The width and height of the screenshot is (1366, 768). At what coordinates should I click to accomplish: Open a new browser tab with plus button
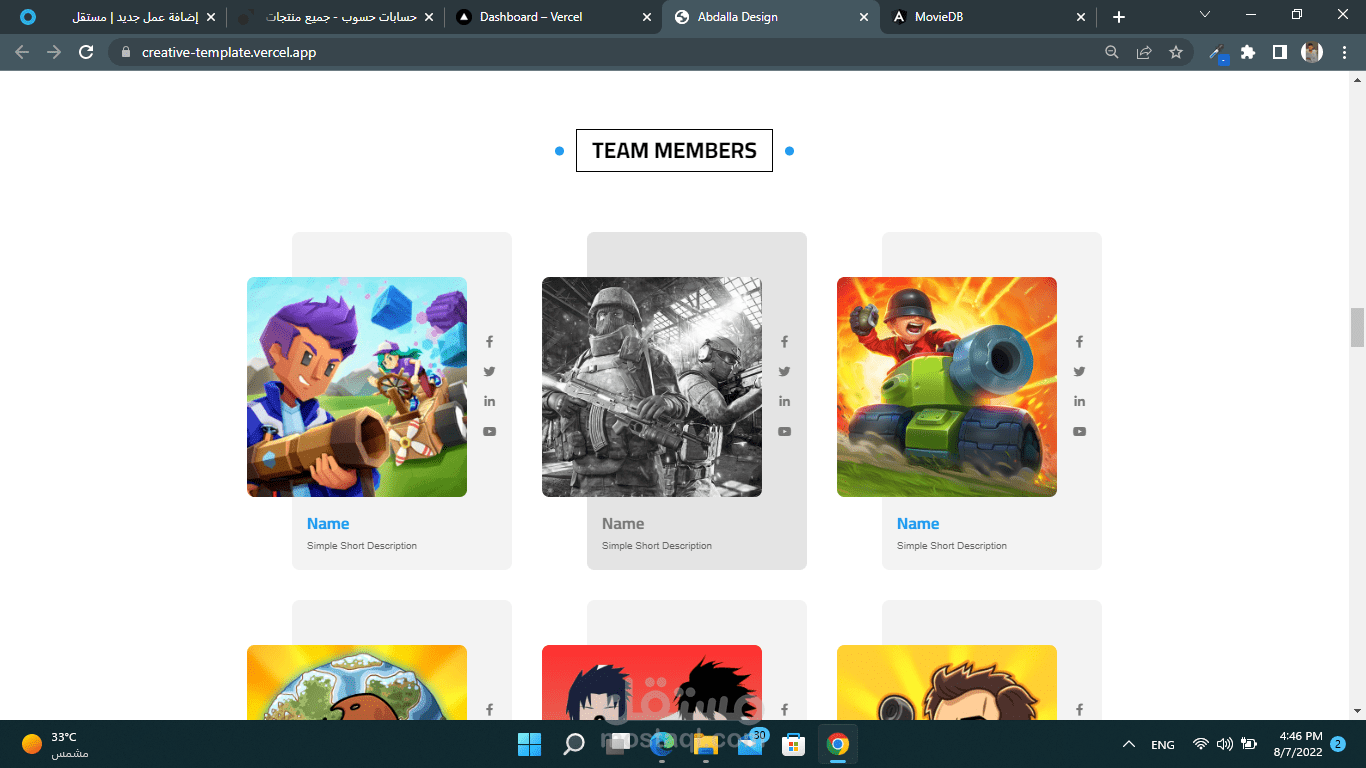tap(1119, 17)
